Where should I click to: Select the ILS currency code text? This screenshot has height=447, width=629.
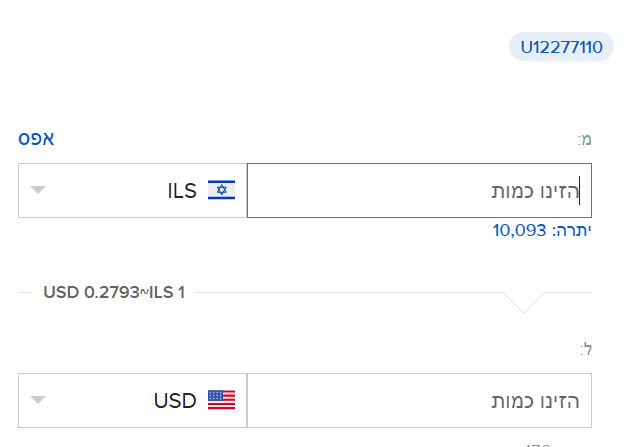pyautogui.click(x=182, y=190)
